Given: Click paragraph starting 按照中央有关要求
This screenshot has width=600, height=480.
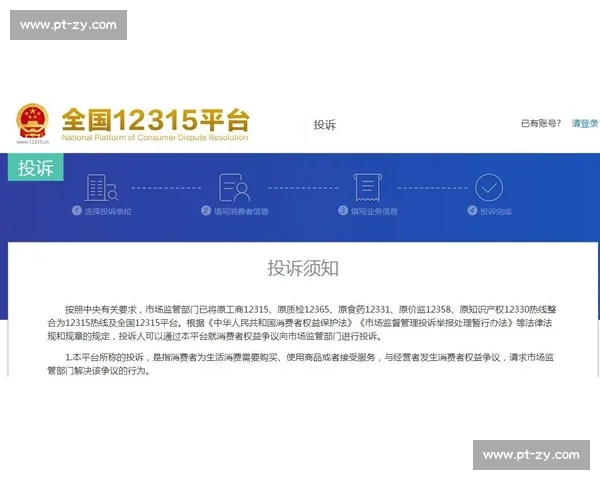Looking at the screenshot, I should (301, 323).
